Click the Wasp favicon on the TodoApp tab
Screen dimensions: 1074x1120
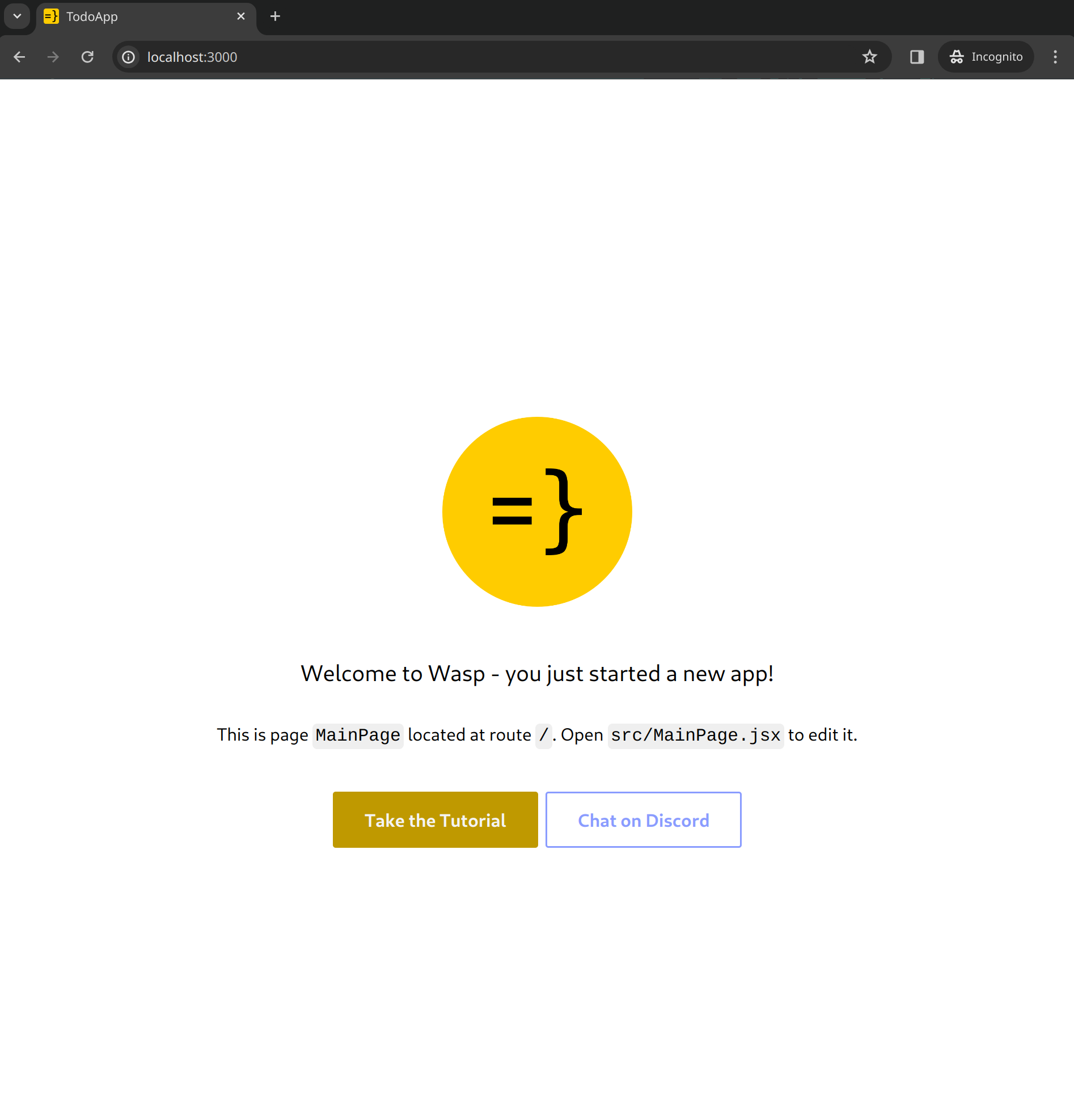click(52, 16)
